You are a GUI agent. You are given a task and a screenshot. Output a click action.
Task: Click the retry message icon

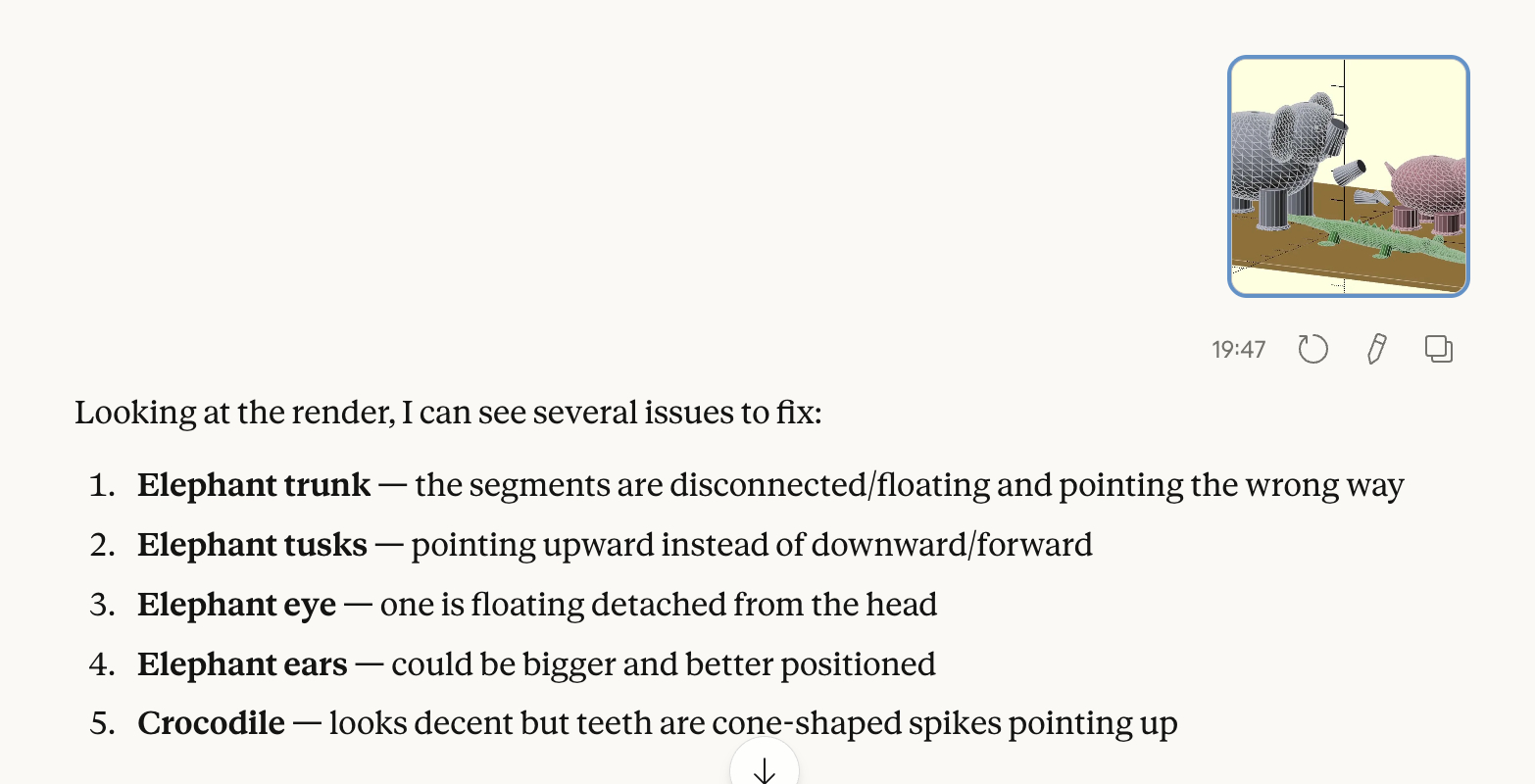1312,349
